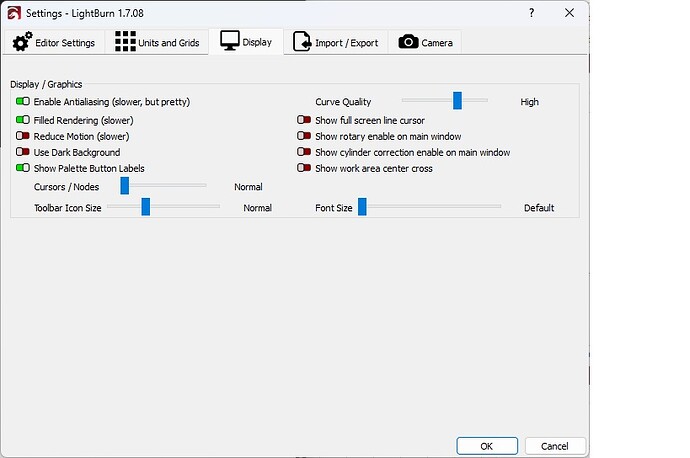Disable the Enable Antialiasing toggle
This screenshot has height=458, width=690.
[x=23, y=102]
